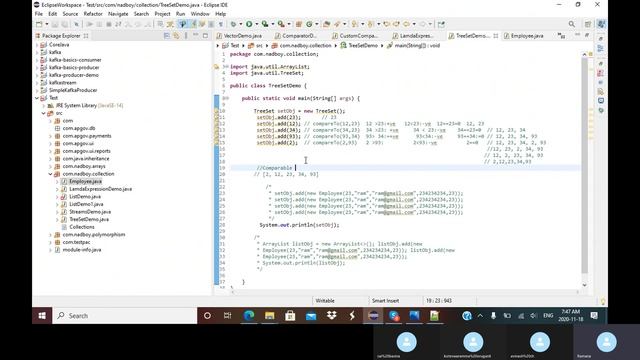Screen dimensions: 640x360
Task: Select LamdaExpressionDemo.java in tree
Action: (x=100, y=189)
